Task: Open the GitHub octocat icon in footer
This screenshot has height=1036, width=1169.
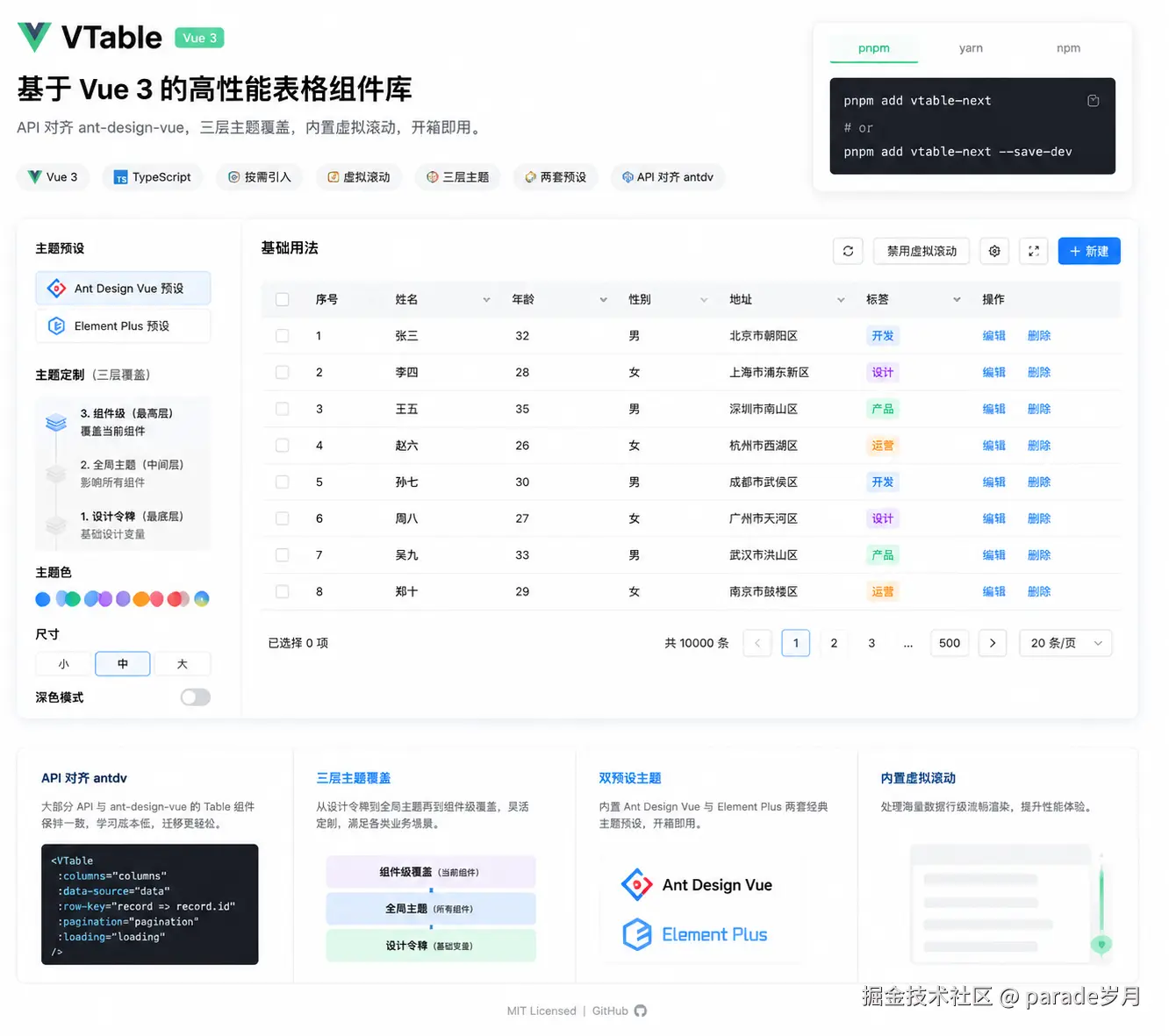Action: 641,1011
